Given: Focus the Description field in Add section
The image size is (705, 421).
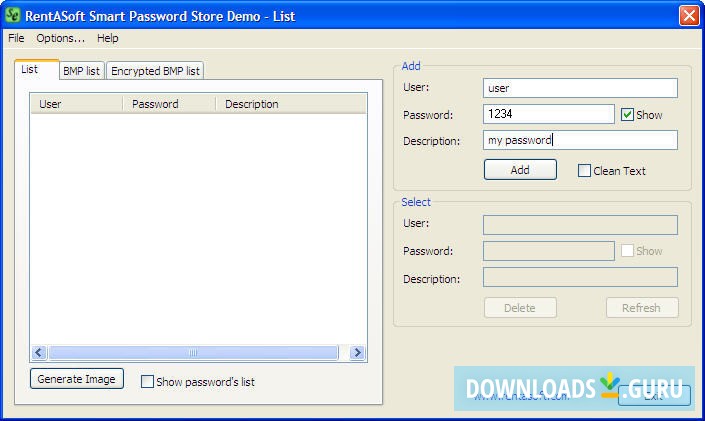Looking at the screenshot, I should (x=580, y=140).
